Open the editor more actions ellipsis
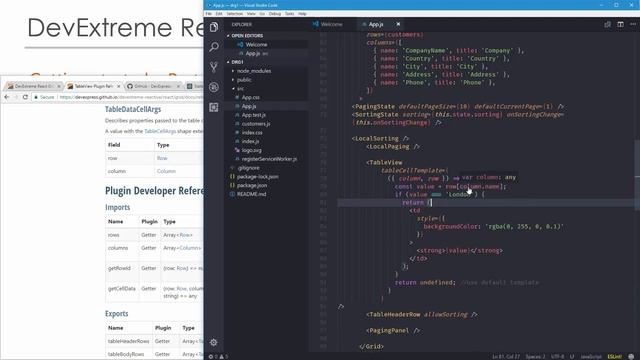 pos(633,24)
